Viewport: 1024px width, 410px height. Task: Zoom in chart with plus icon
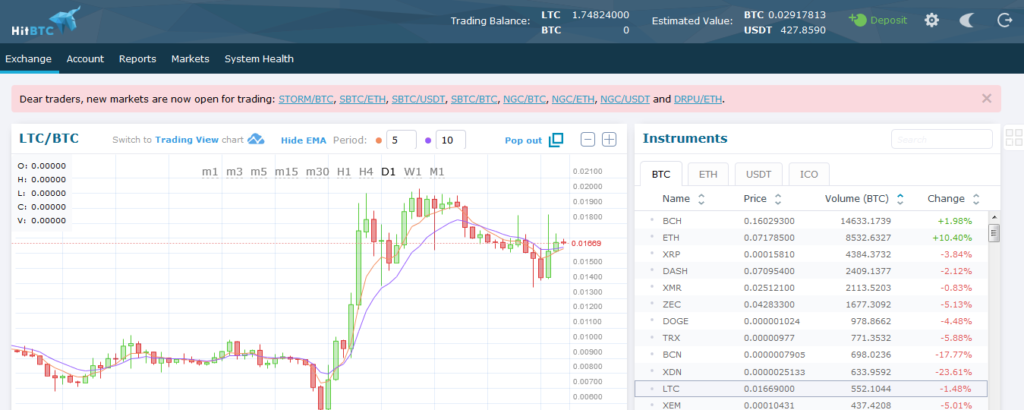tap(609, 140)
